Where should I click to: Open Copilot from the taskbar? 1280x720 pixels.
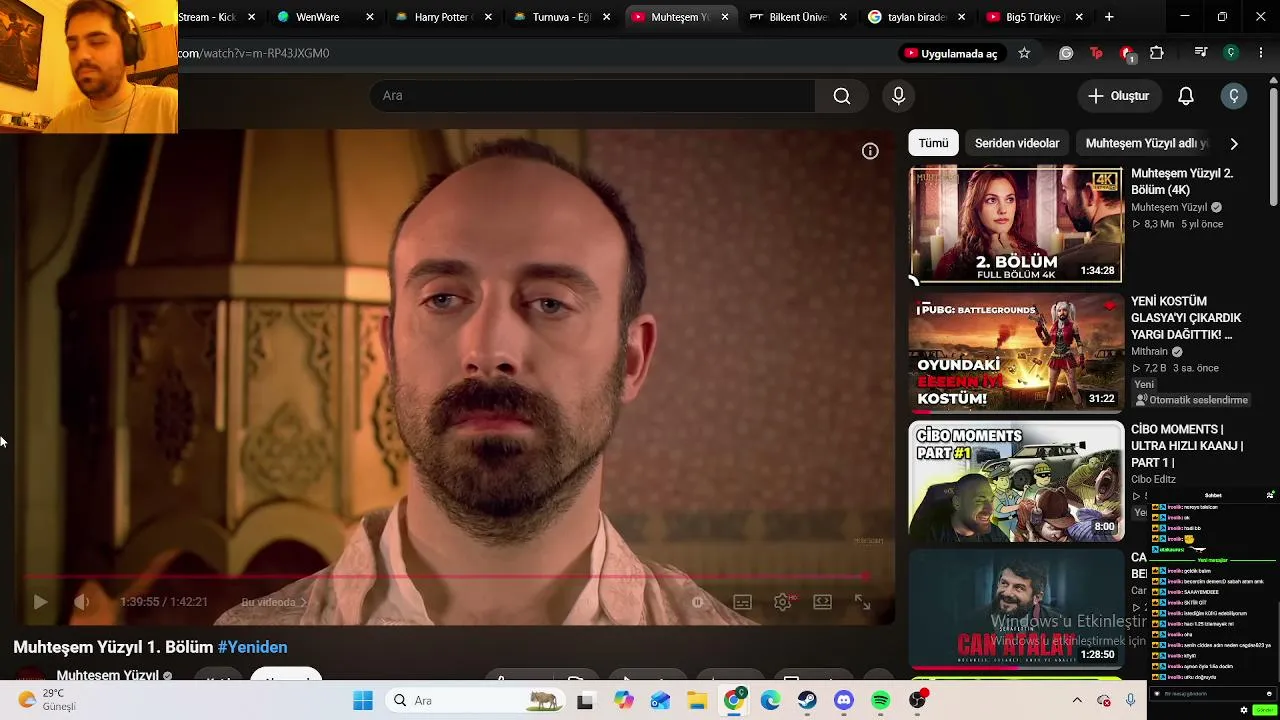[624, 701]
